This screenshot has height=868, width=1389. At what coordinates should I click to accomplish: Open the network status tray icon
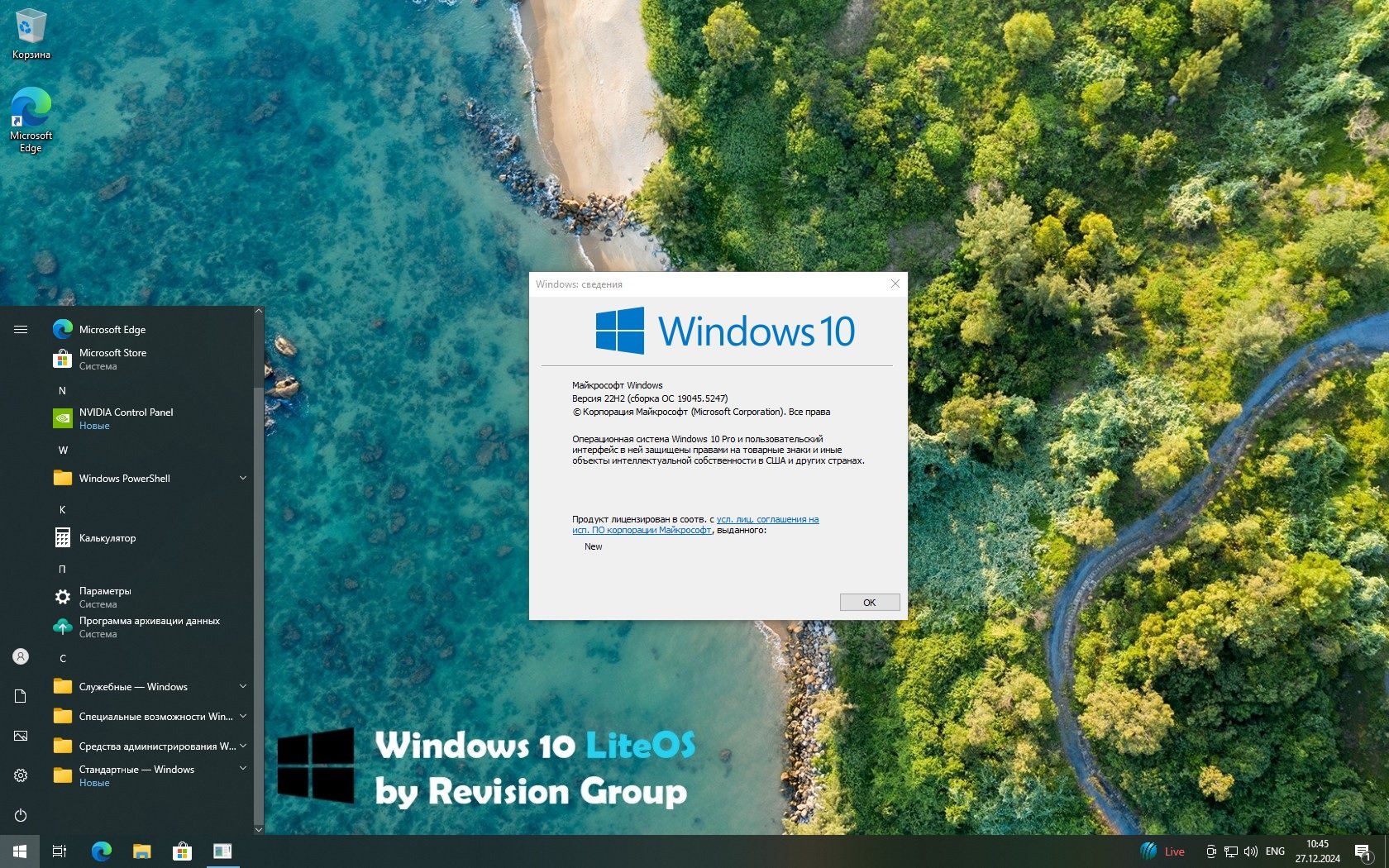pyautogui.click(x=1231, y=851)
